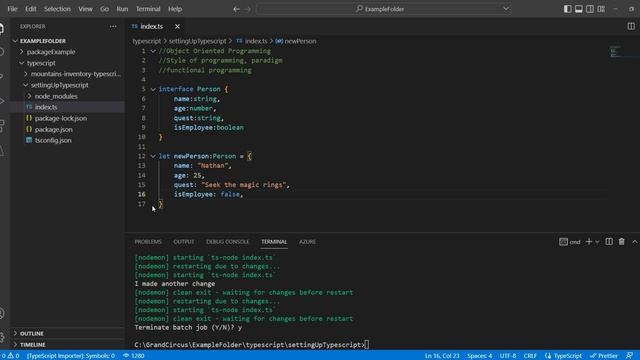Open the Run menu

[x=122, y=9]
